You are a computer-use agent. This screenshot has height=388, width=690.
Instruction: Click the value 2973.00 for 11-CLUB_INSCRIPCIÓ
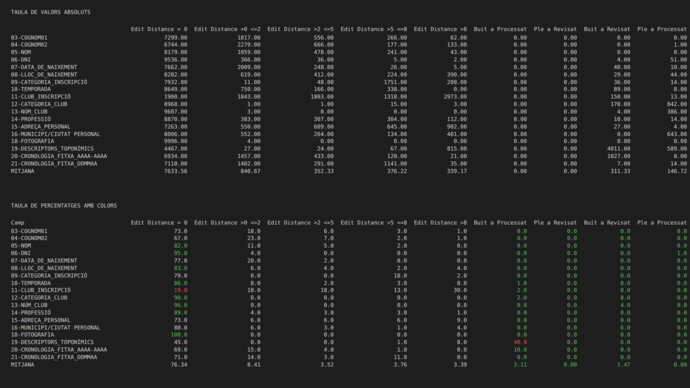[455, 97]
